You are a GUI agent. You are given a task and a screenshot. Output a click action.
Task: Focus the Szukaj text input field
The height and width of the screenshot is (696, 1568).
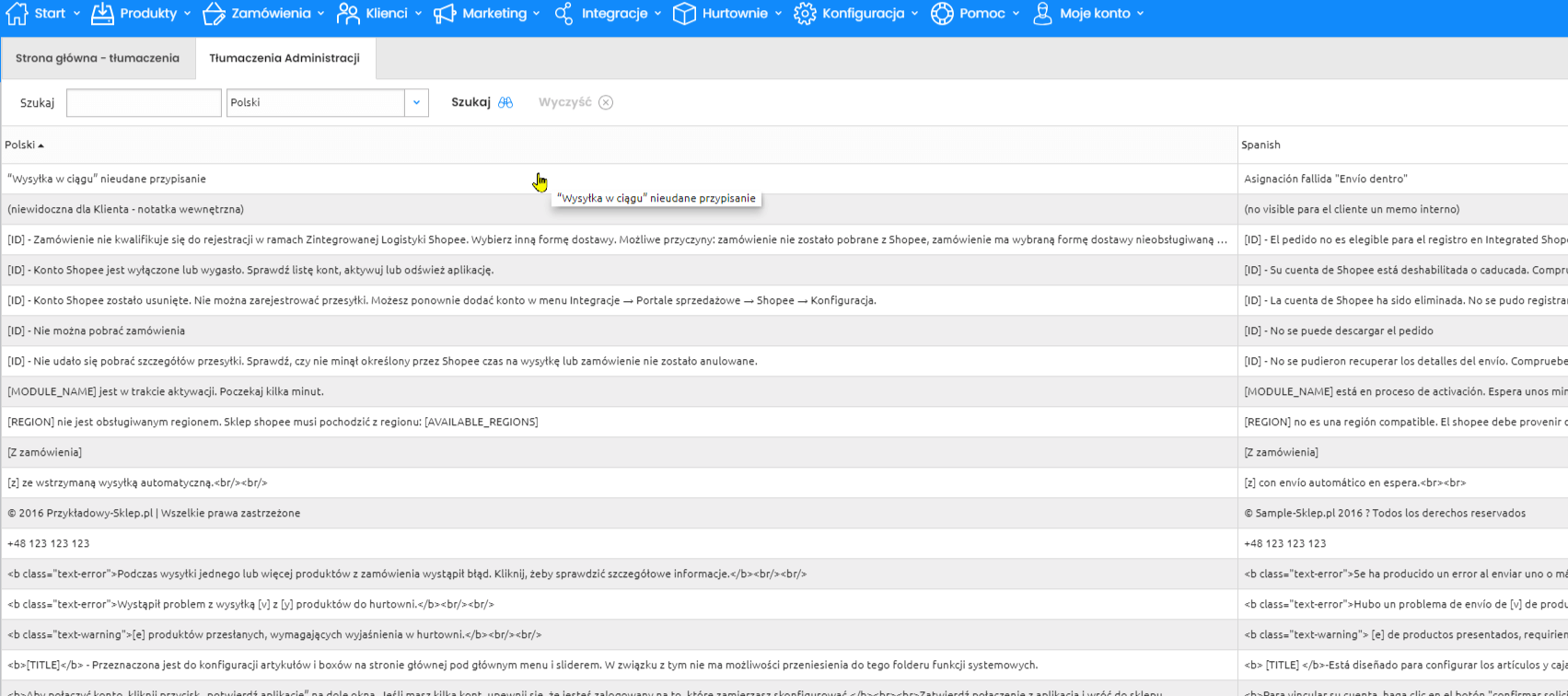pos(144,102)
